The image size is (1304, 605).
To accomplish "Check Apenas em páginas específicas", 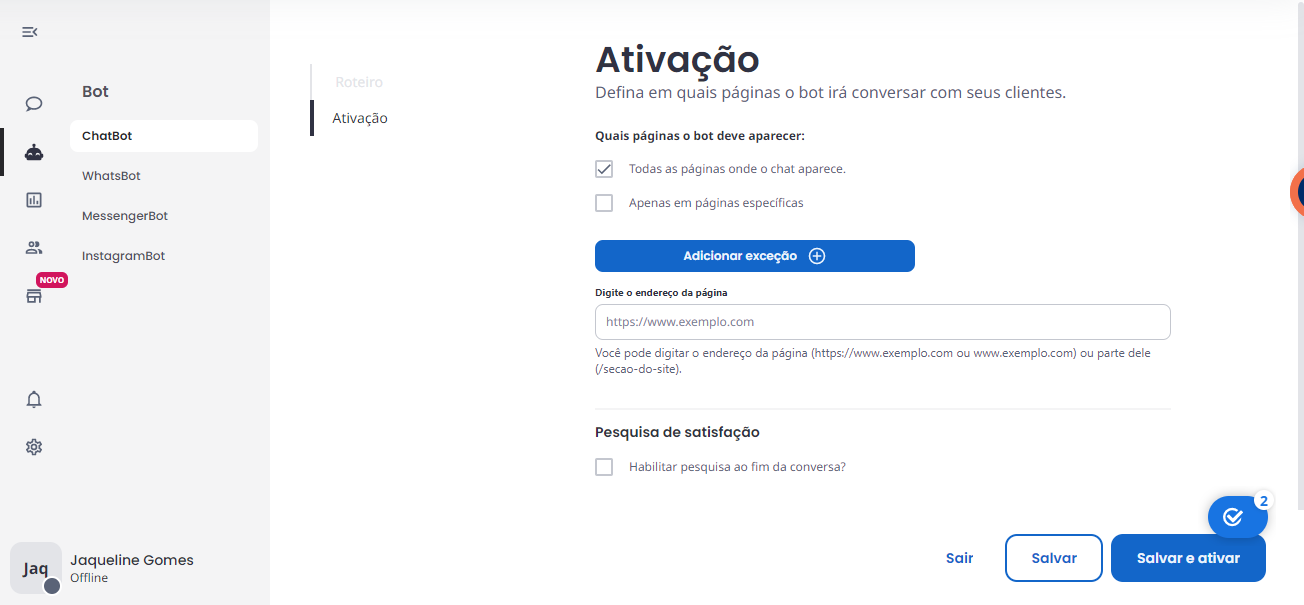I will tap(604, 203).
